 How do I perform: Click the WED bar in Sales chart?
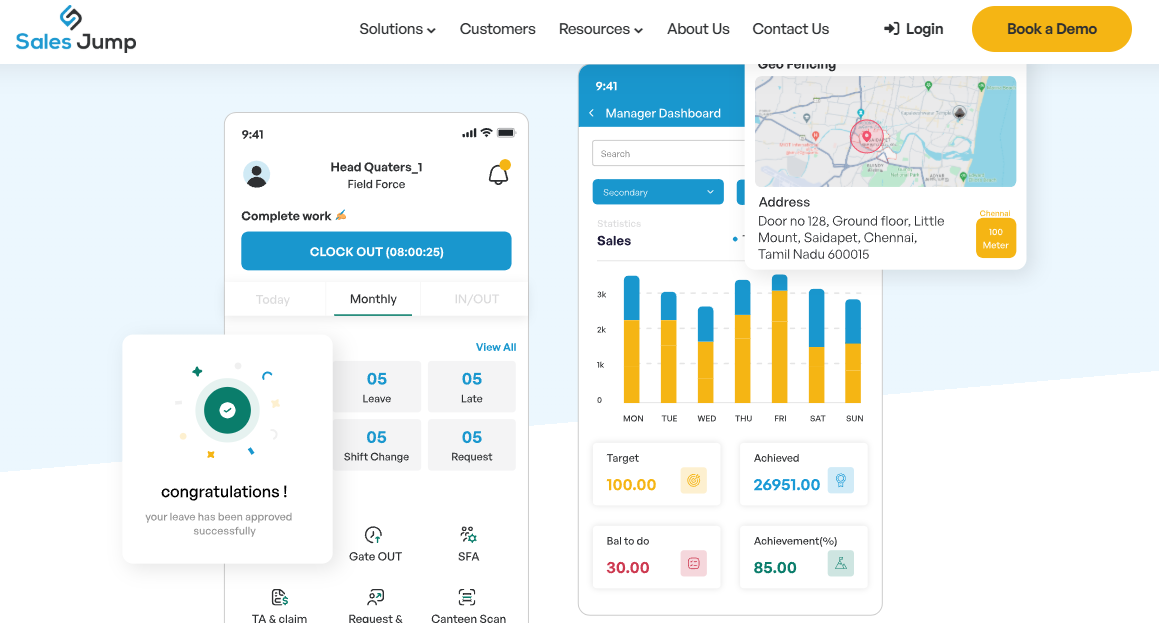point(705,355)
